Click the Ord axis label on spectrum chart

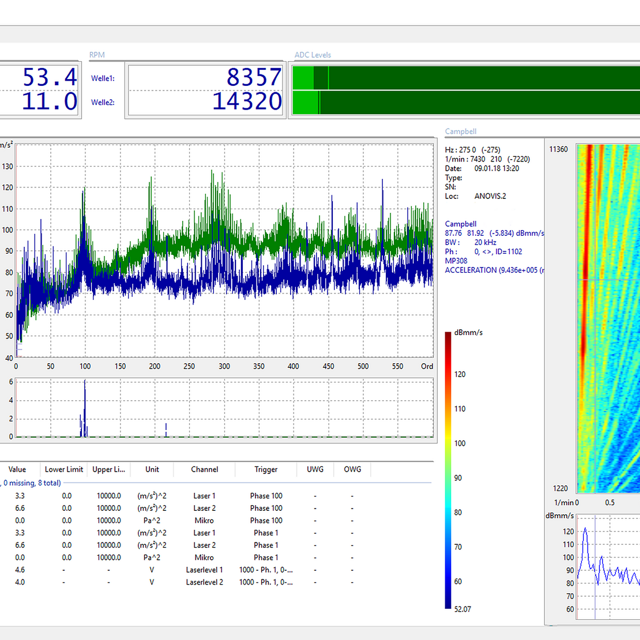pyautogui.click(x=427, y=366)
